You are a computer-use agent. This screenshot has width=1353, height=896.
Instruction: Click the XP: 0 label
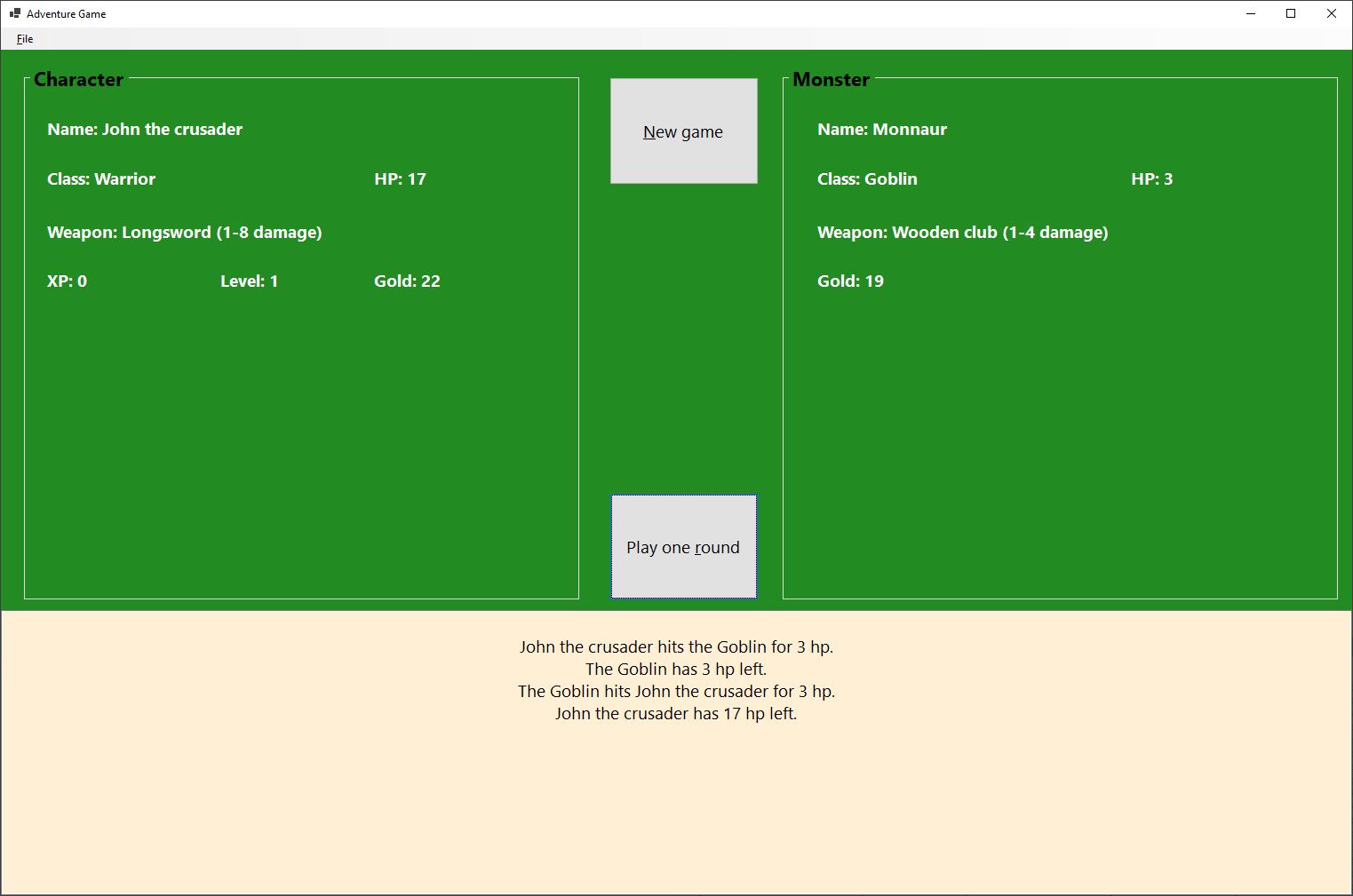point(66,281)
